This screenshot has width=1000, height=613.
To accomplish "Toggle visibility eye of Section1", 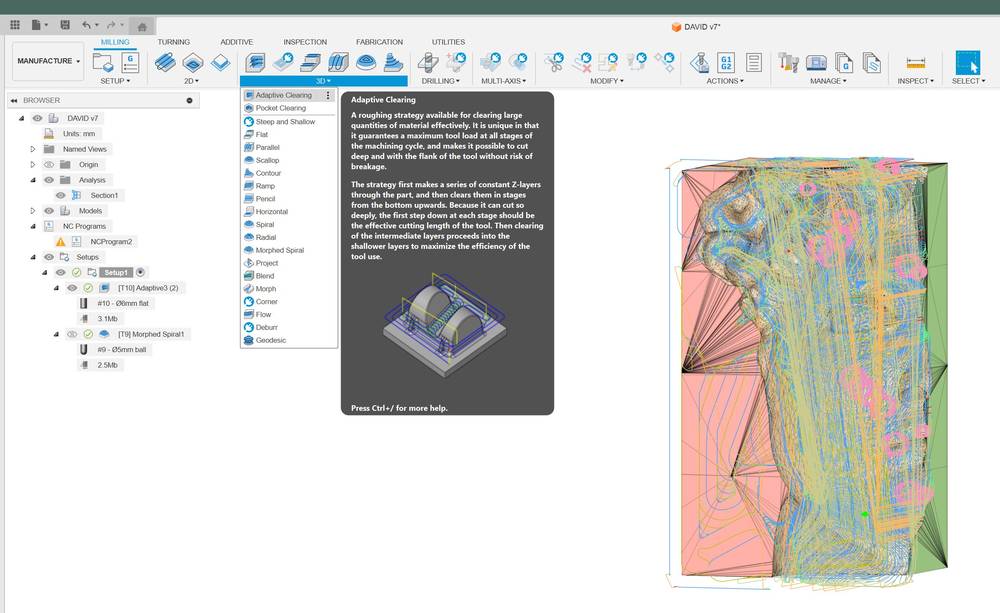I will point(61,195).
